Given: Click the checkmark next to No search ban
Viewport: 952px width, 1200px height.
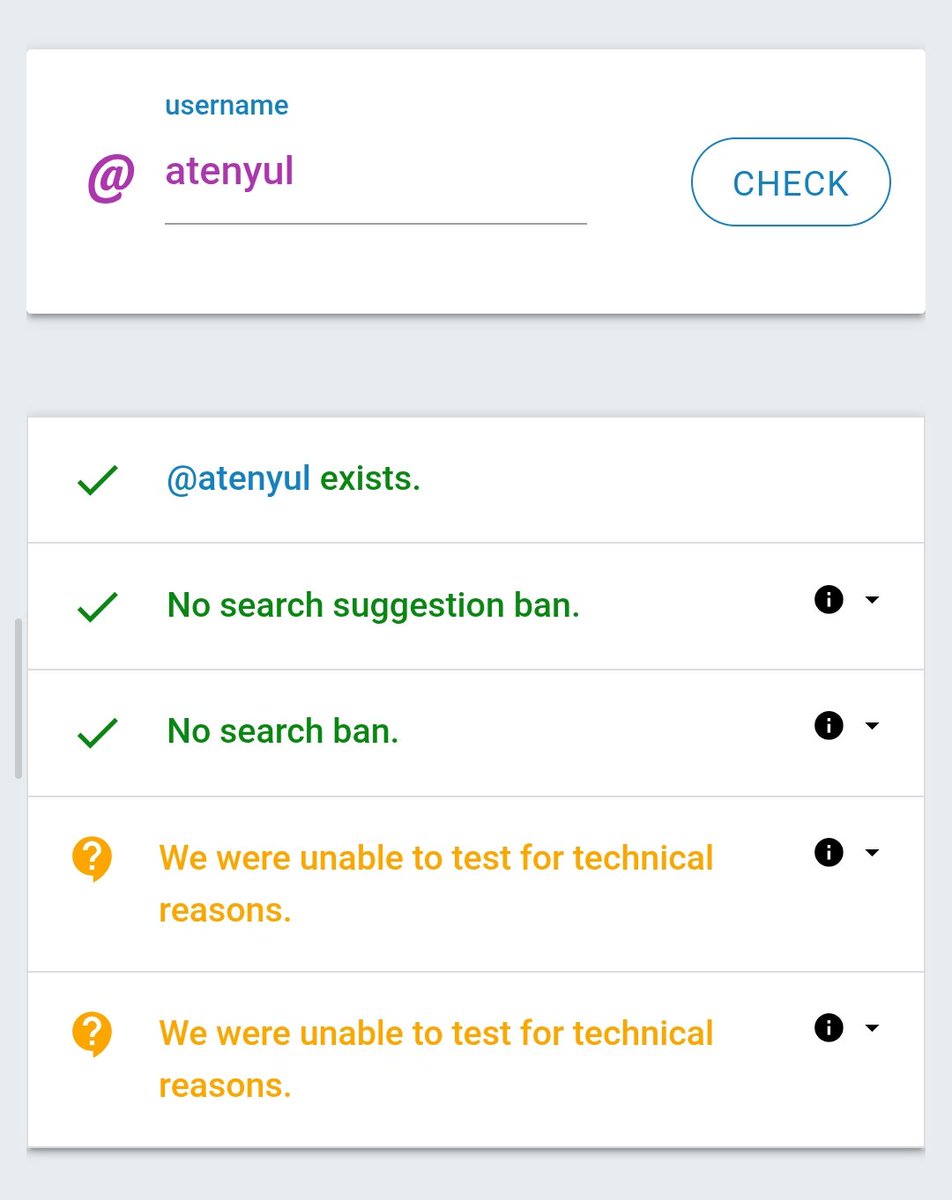Looking at the screenshot, I should (x=97, y=733).
